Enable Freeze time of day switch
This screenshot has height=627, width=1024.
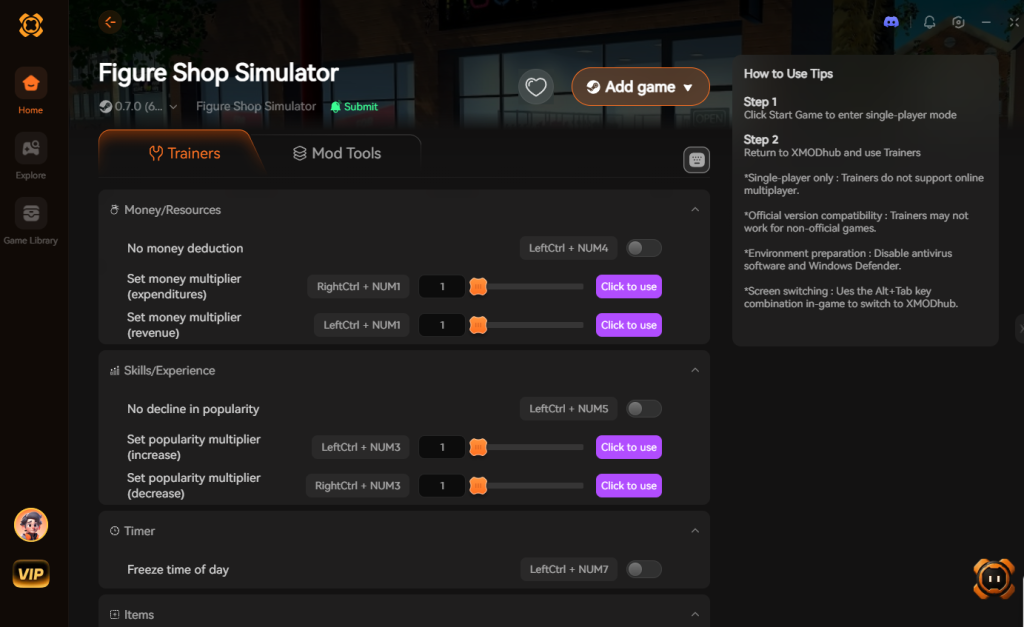click(643, 570)
